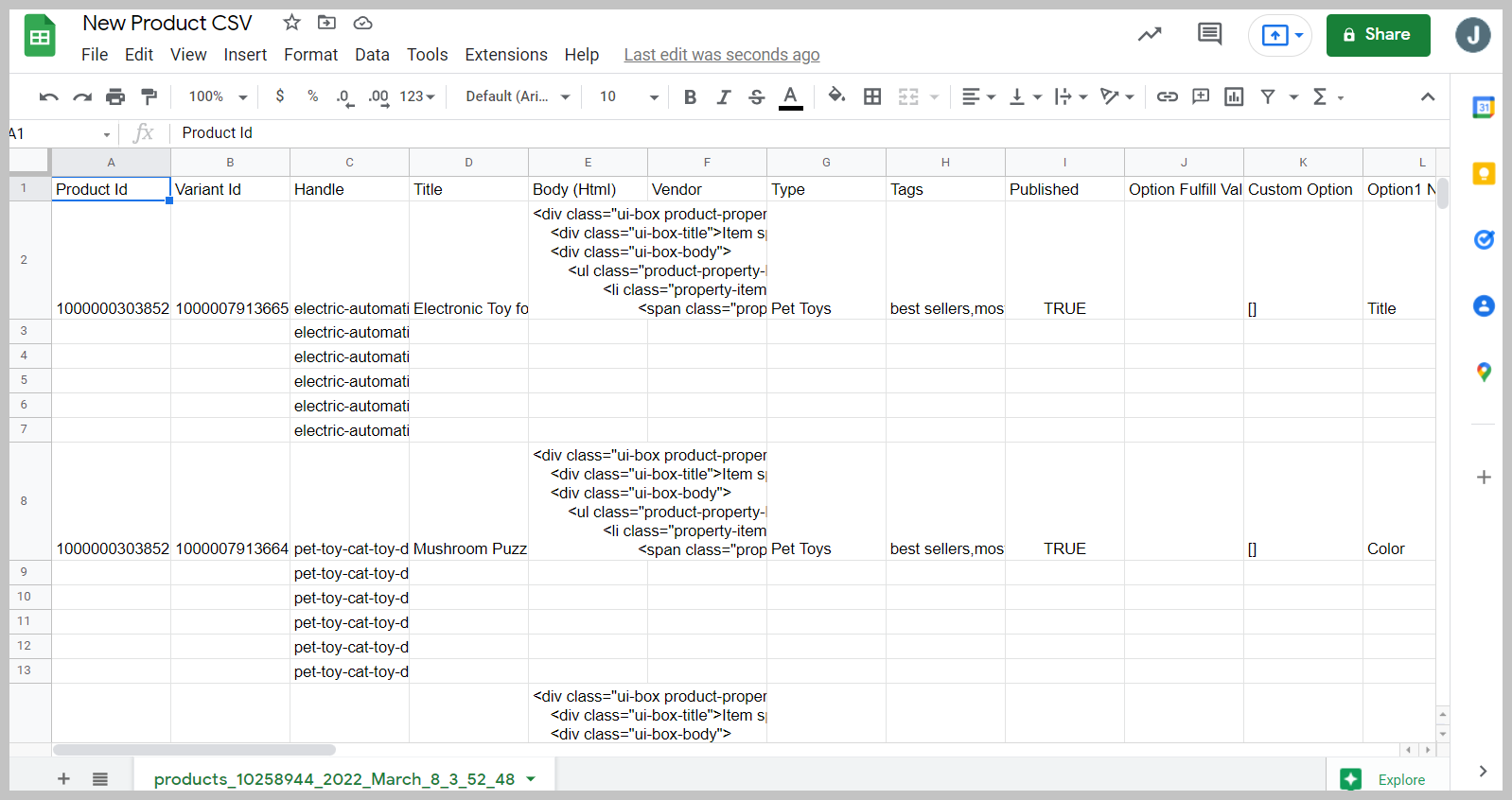This screenshot has width=1512, height=800.
Task: Toggle bold formatting
Action: [x=690, y=96]
